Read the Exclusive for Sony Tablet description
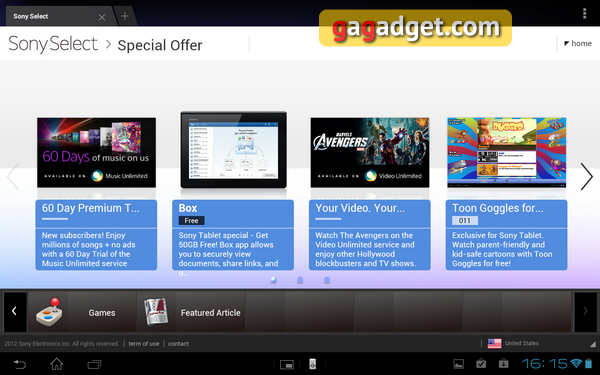 [x=502, y=249]
